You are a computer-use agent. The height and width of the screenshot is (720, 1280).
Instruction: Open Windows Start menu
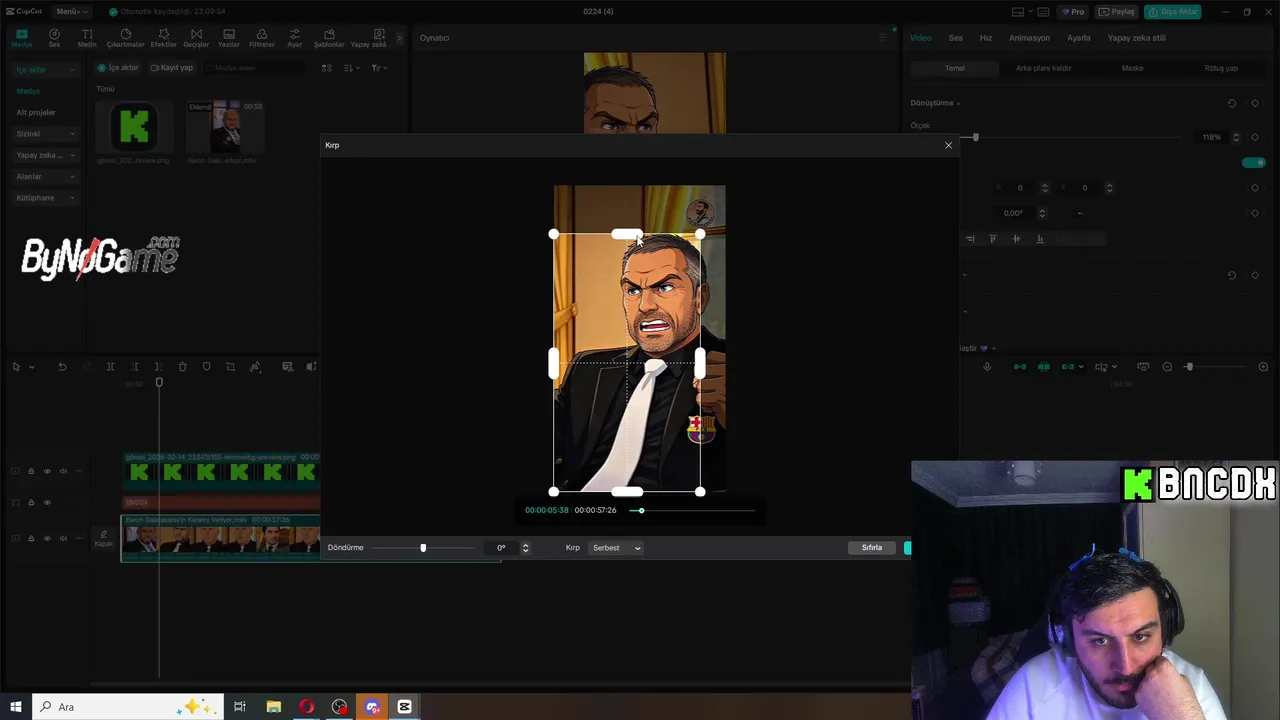click(x=15, y=707)
